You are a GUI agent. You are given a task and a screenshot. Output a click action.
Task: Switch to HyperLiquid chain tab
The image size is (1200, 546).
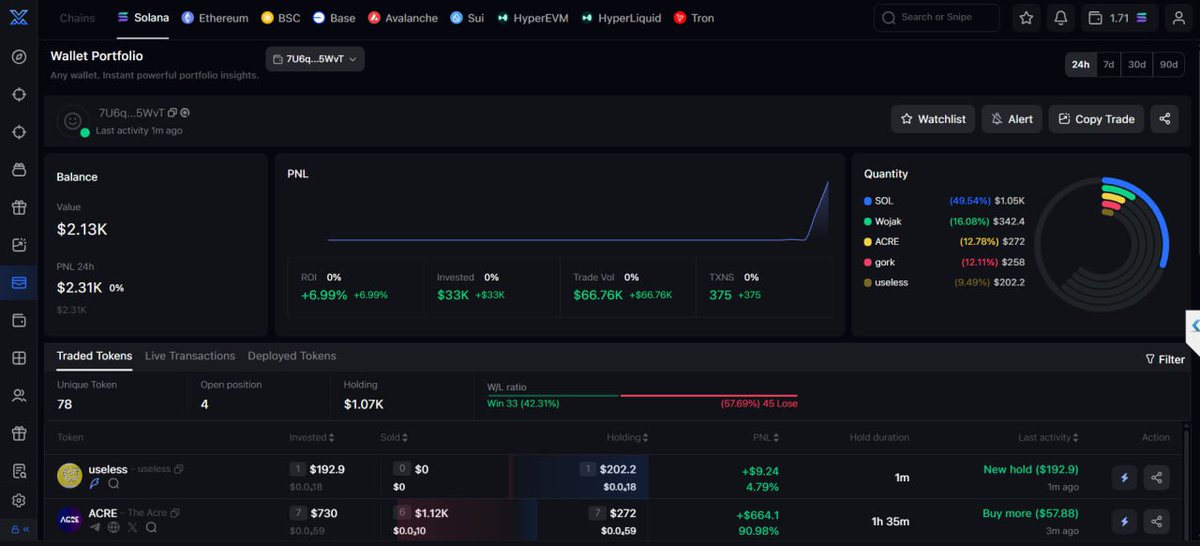622,18
